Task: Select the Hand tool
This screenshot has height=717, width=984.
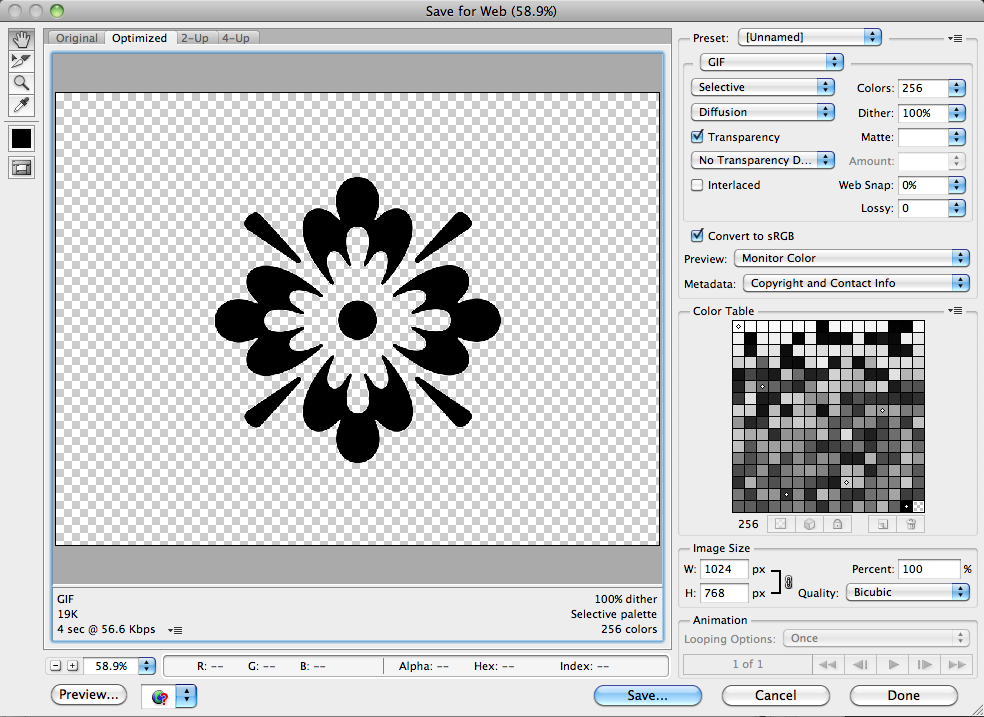Action: pyautogui.click(x=21, y=40)
